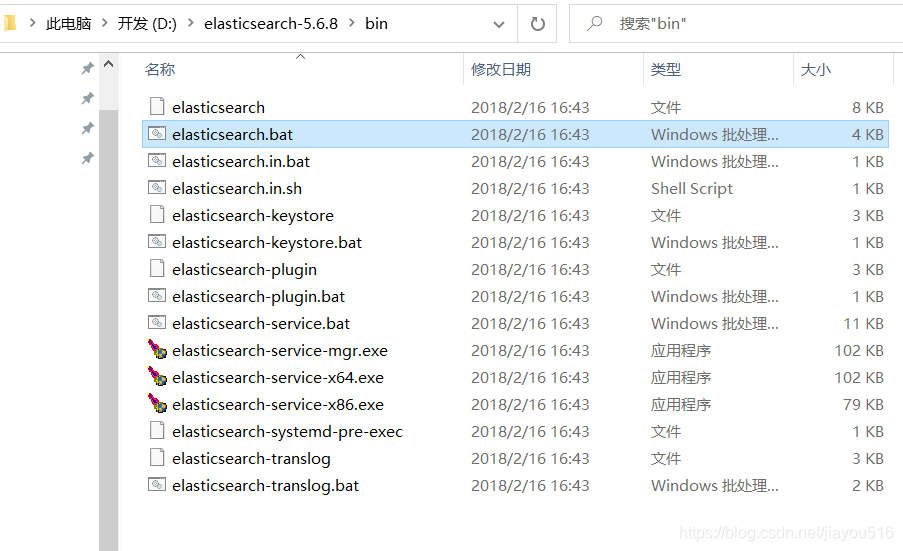Click the elasticsearch-translog.bat file icon
903x551 pixels.
click(x=157, y=485)
